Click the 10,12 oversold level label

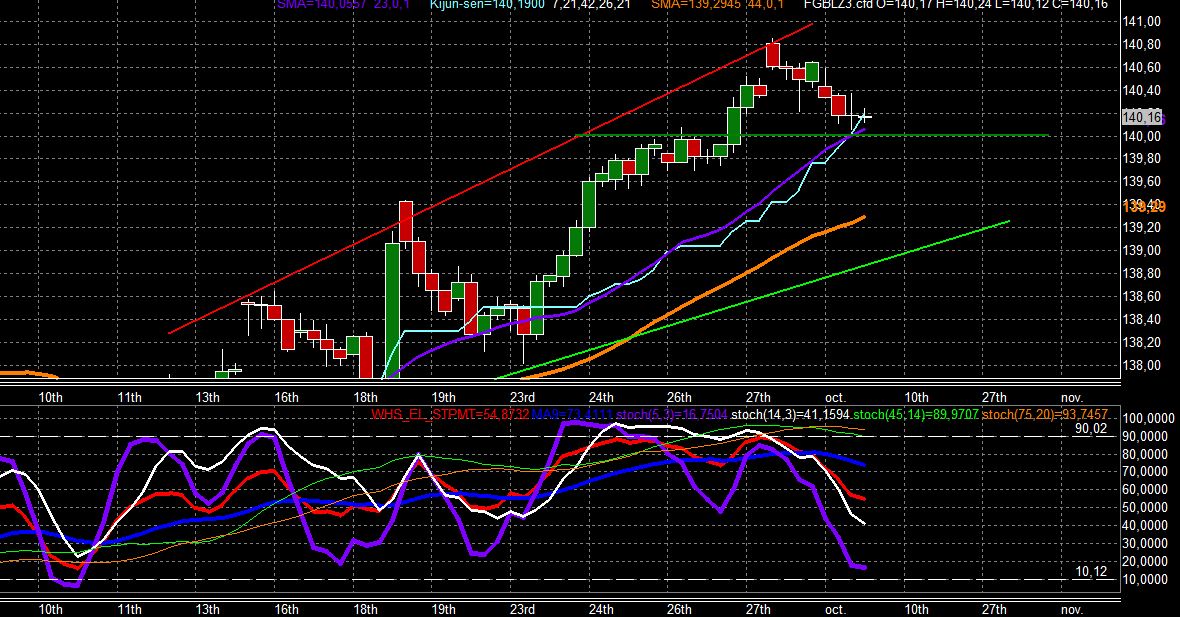[1091, 572]
